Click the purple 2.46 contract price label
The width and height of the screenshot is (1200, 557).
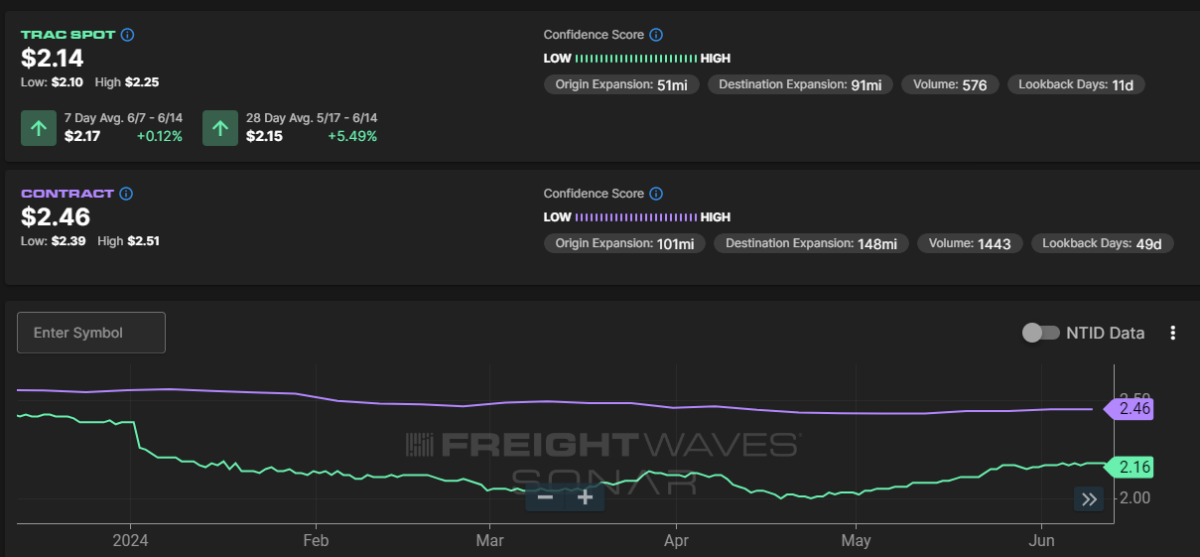click(1128, 408)
